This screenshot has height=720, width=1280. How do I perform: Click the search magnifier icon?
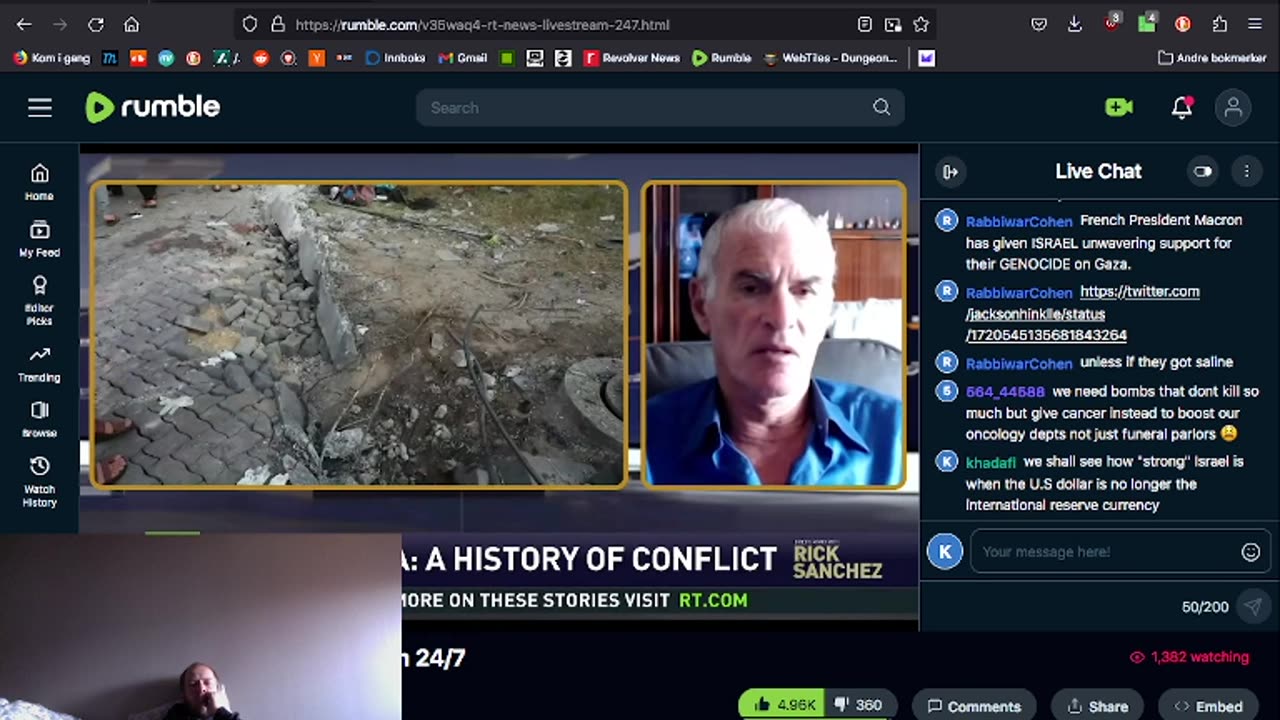tap(881, 107)
